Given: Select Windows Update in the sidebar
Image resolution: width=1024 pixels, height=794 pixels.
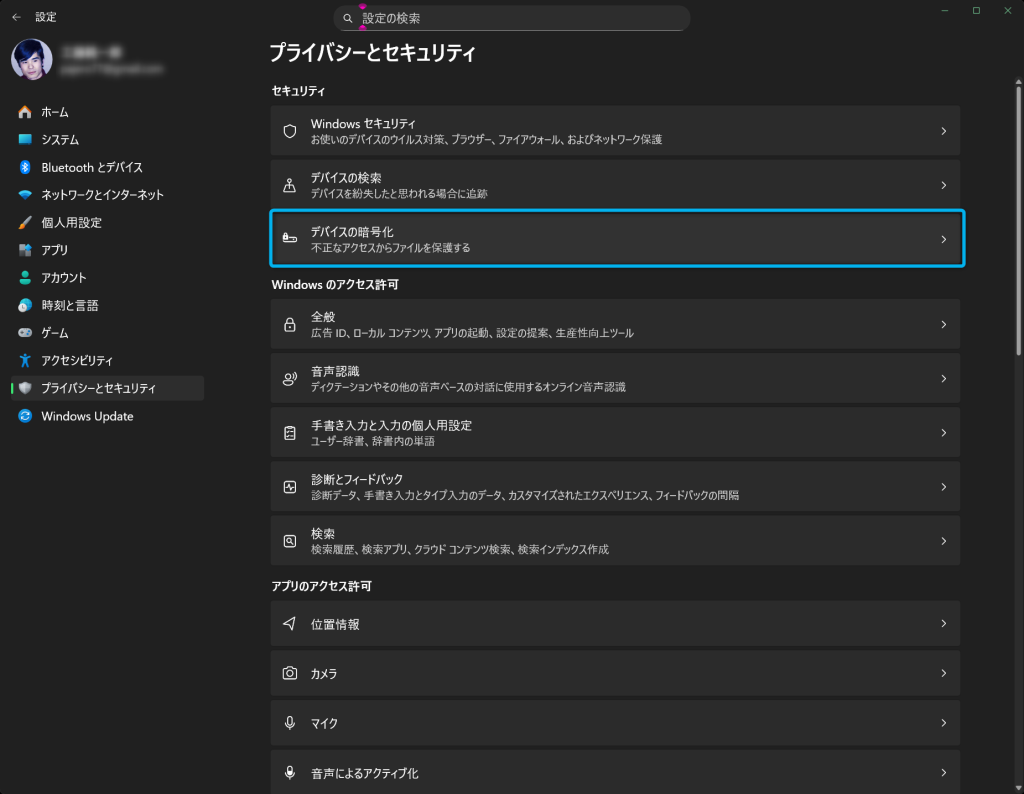Looking at the screenshot, I should pyautogui.click(x=87, y=416).
